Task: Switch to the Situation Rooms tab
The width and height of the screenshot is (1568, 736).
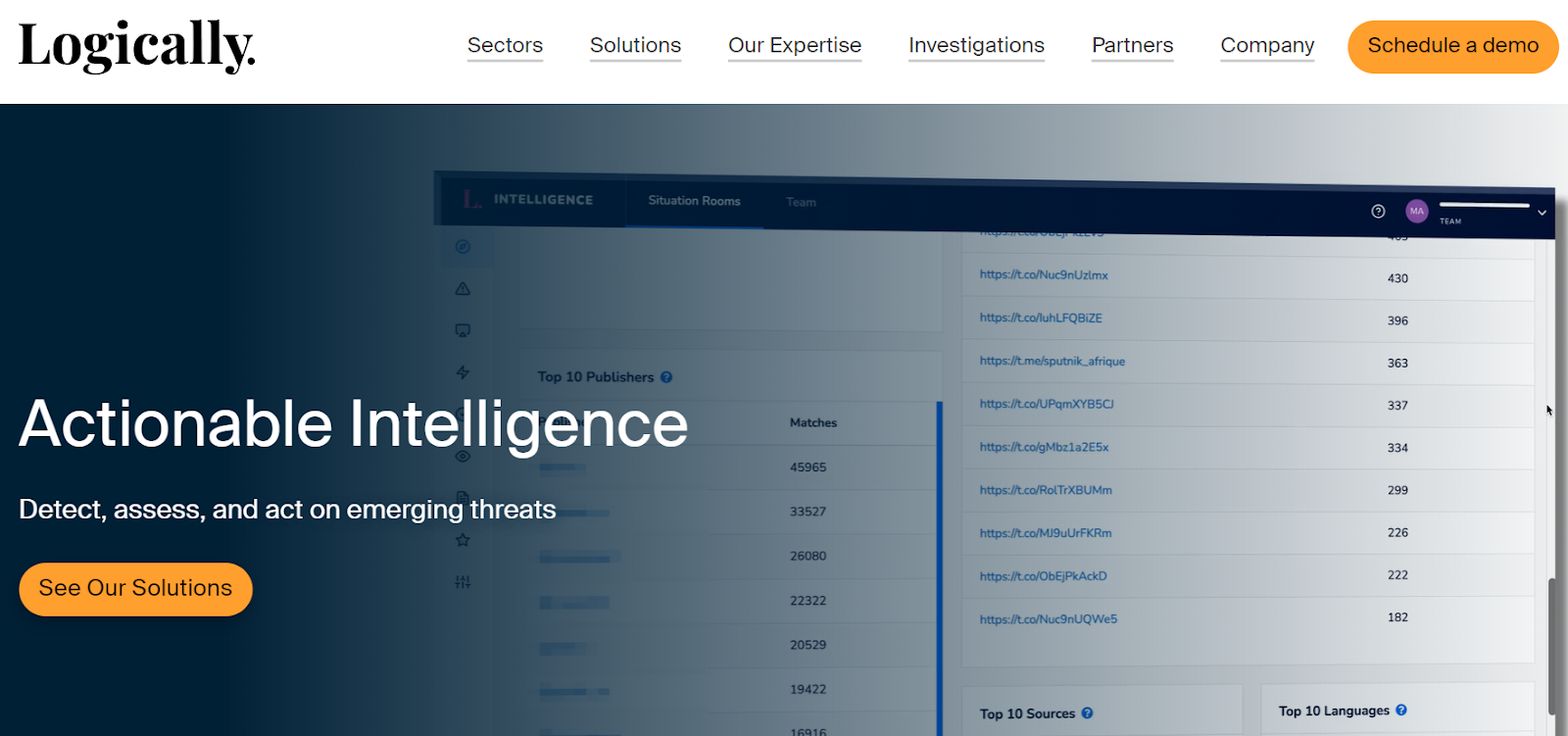Action: [x=694, y=201]
